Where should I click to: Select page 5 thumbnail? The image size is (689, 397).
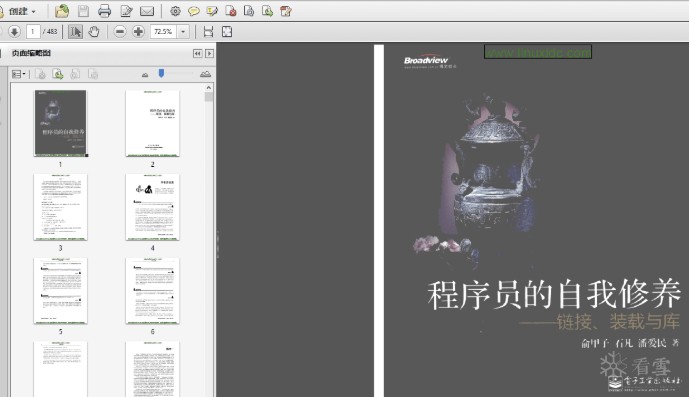coord(61,291)
